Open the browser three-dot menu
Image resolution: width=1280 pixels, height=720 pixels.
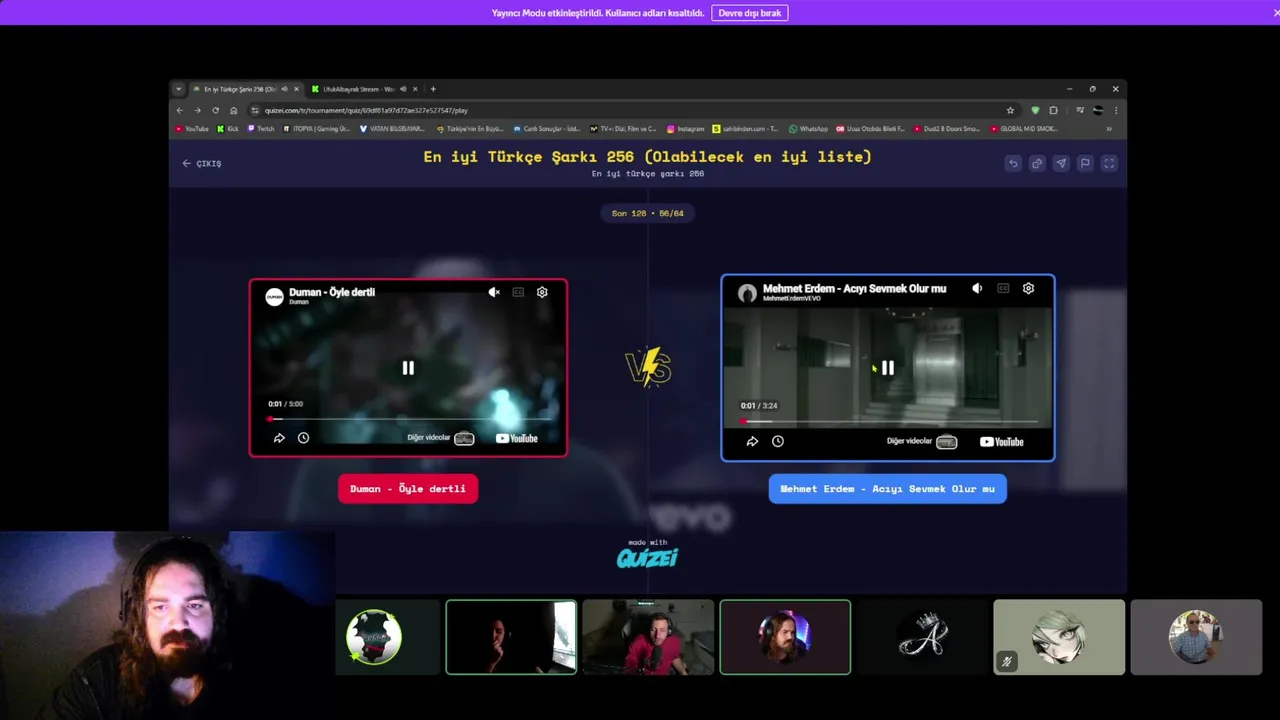click(x=1116, y=110)
